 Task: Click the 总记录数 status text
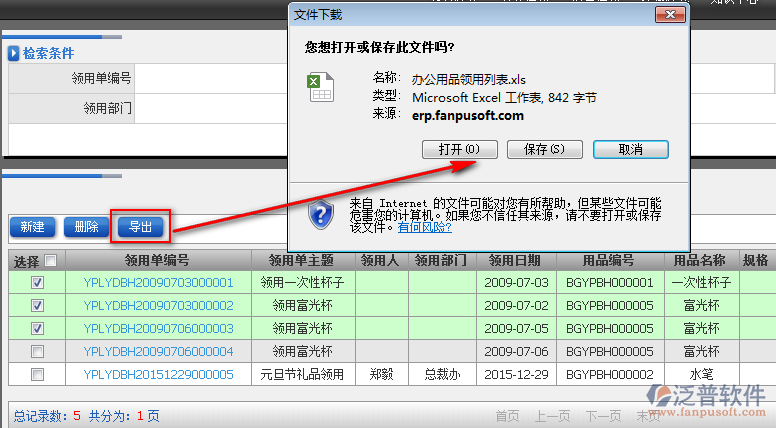pyautogui.click(x=40, y=416)
